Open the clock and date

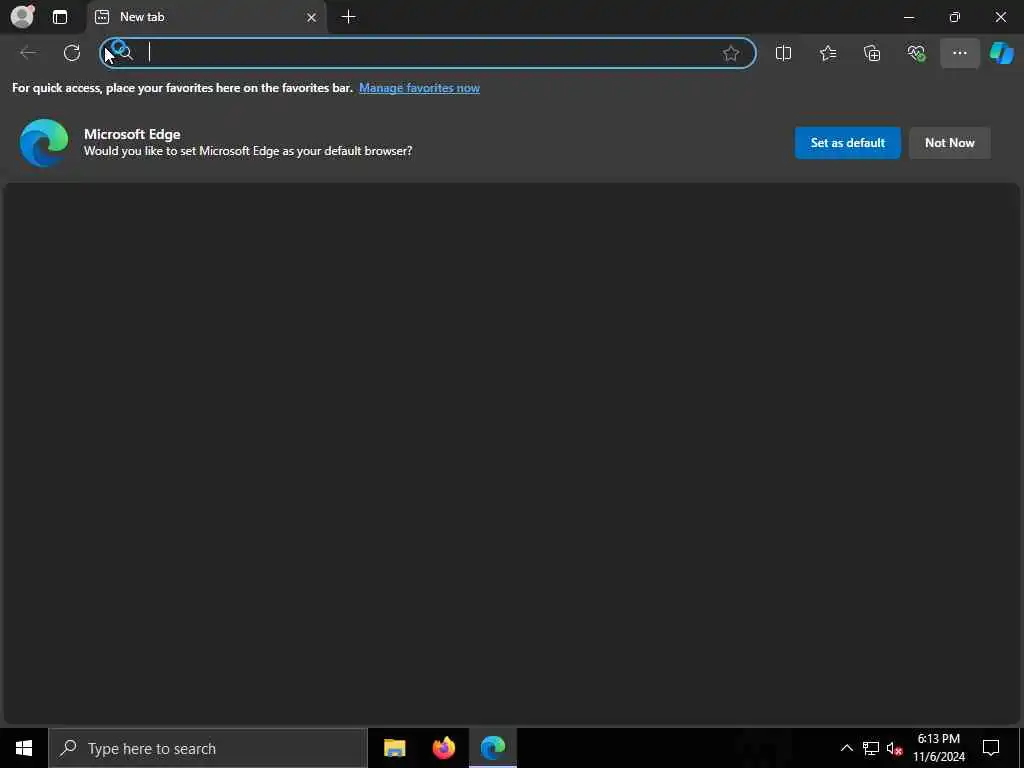coord(939,748)
